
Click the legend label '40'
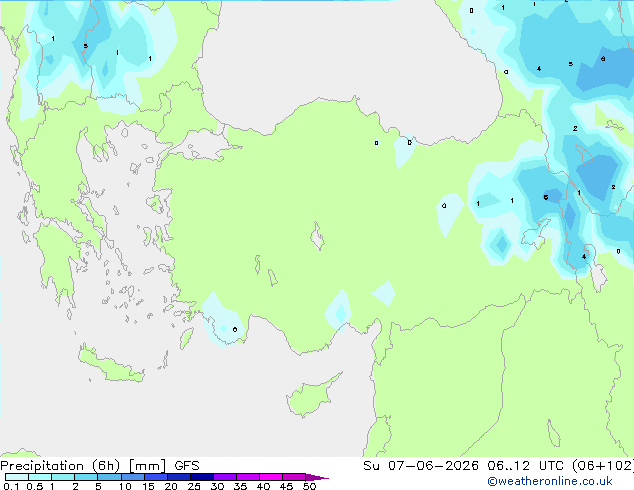263,486
